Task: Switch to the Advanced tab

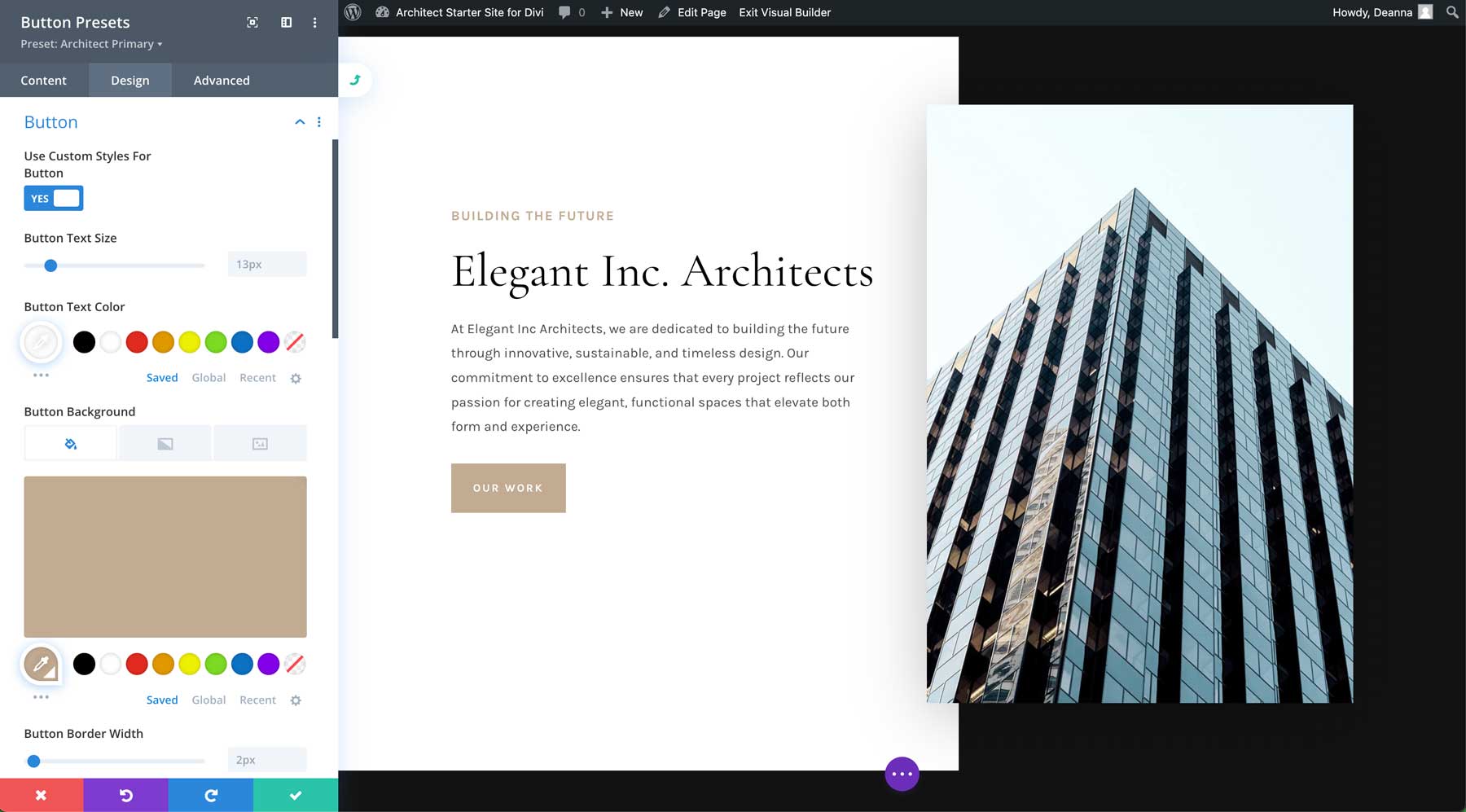Action: pyautogui.click(x=221, y=80)
